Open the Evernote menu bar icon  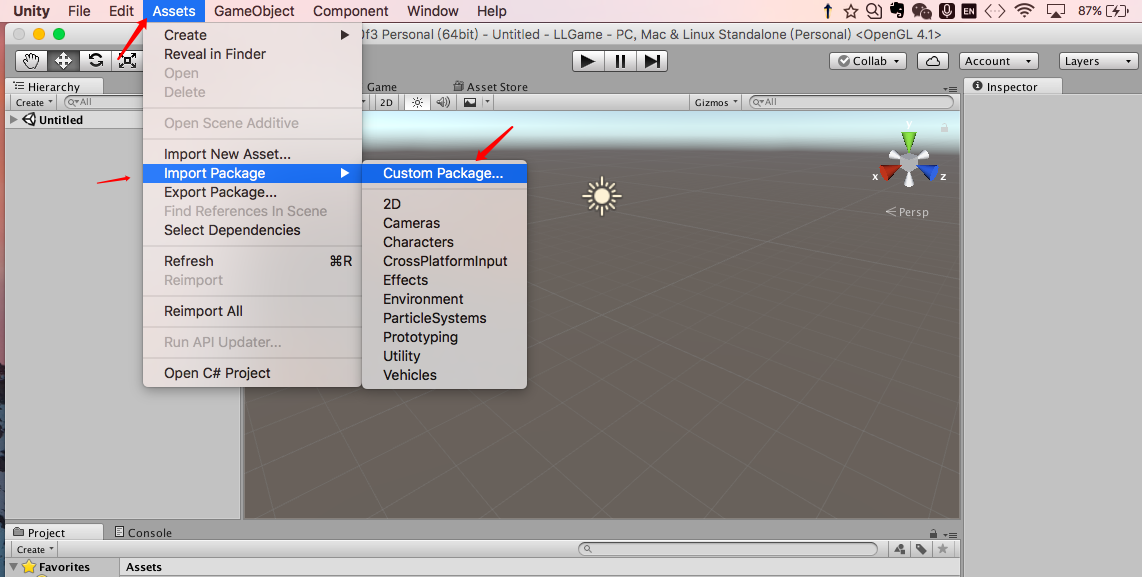pyautogui.click(x=897, y=11)
